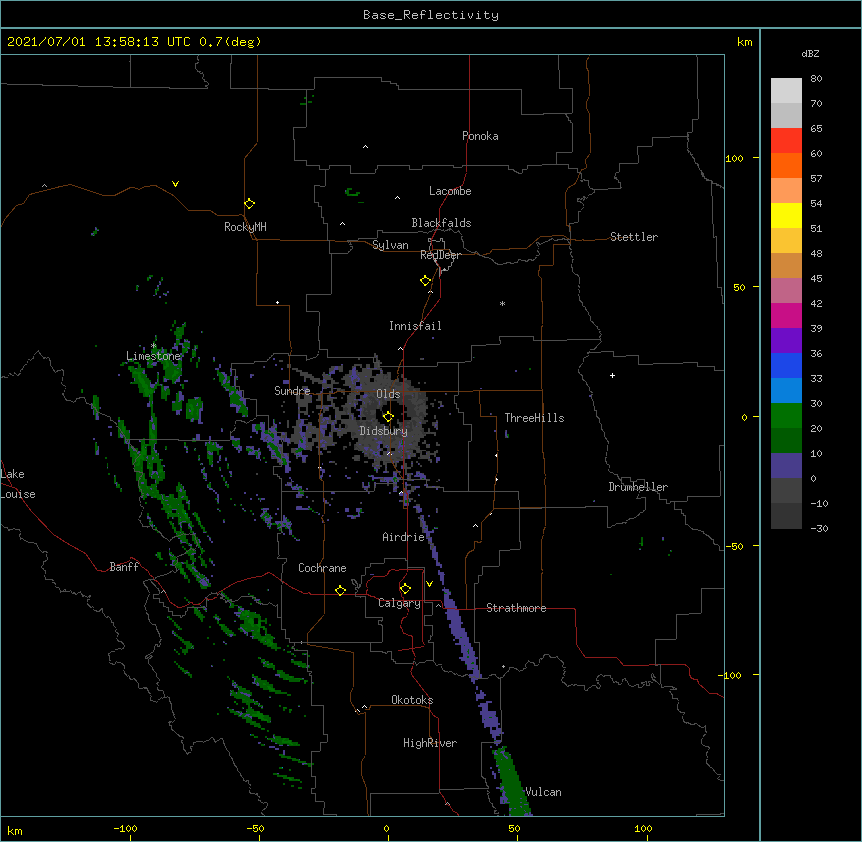Pick the purple 36-39 dBZ legend swatch
This screenshot has width=862, height=842.
[x=786, y=341]
